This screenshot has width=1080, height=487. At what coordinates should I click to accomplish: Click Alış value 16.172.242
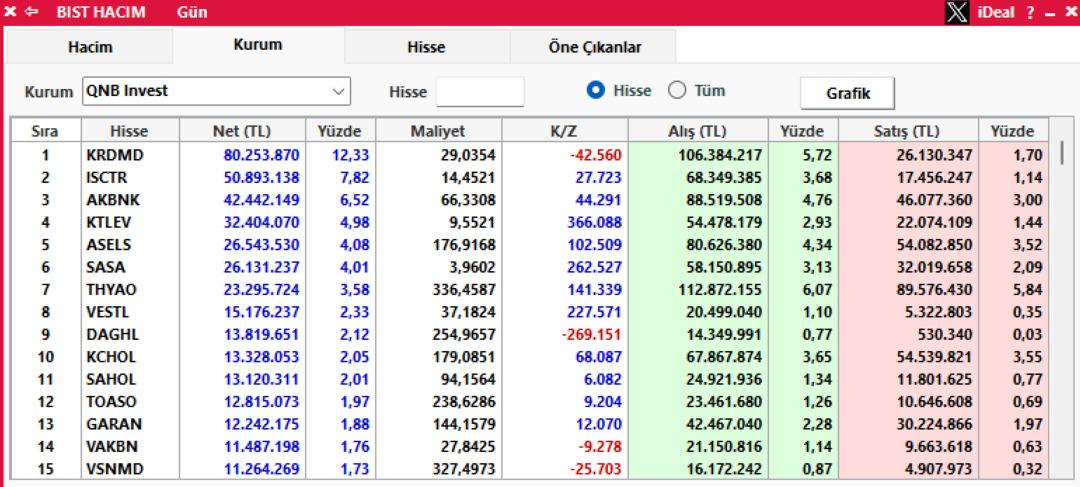pyautogui.click(x=724, y=469)
